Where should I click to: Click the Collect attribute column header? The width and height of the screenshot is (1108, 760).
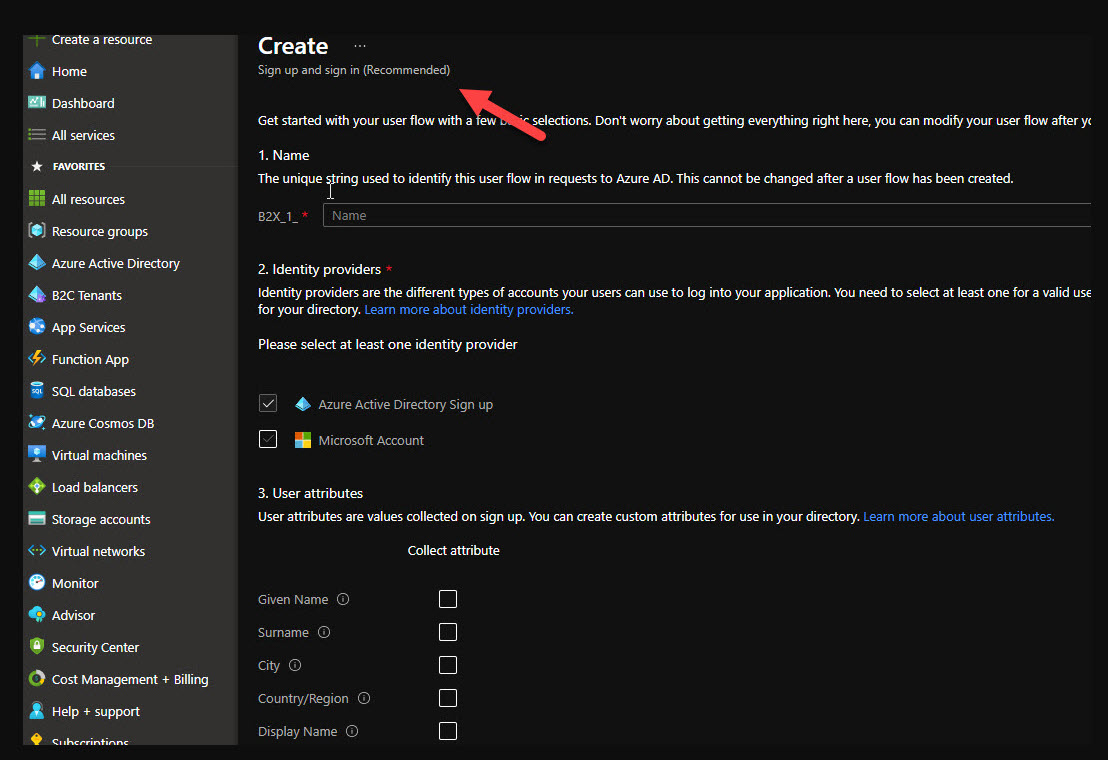(453, 550)
